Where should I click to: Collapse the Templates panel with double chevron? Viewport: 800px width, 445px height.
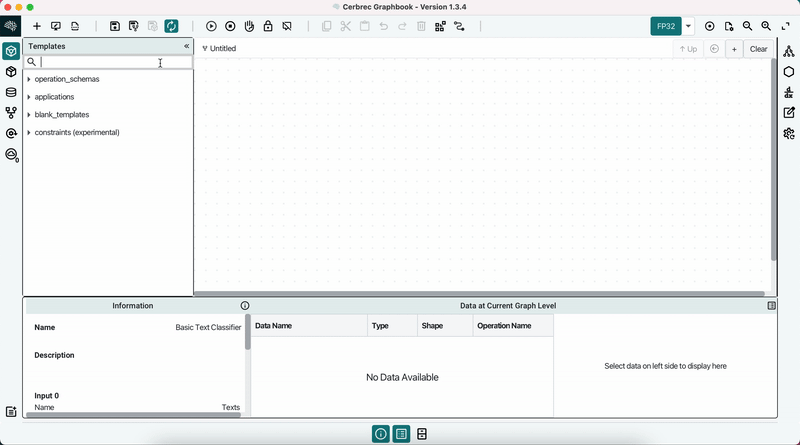pyautogui.click(x=186, y=46)
